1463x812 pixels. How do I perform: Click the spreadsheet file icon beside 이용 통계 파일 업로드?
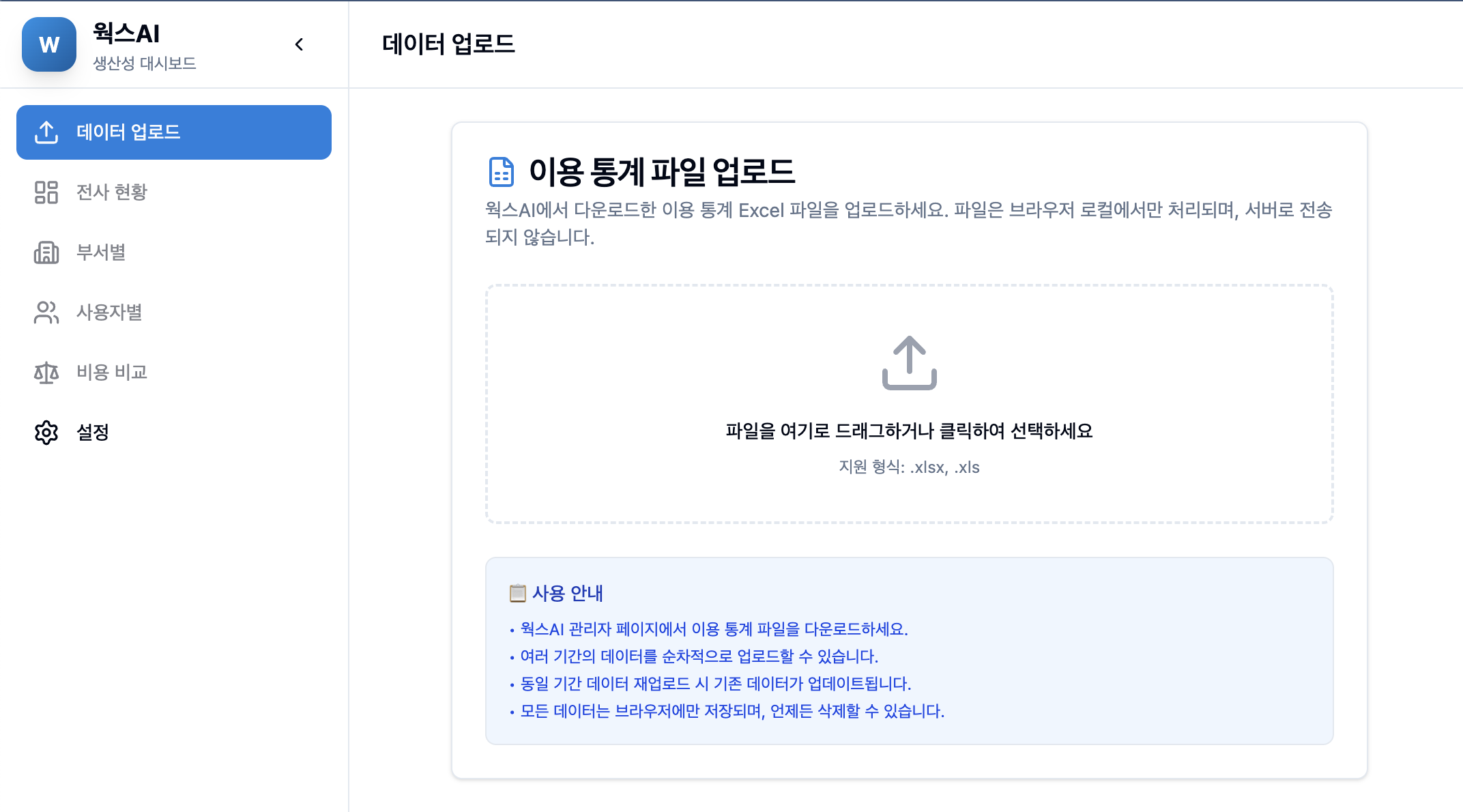click(502, 172)
